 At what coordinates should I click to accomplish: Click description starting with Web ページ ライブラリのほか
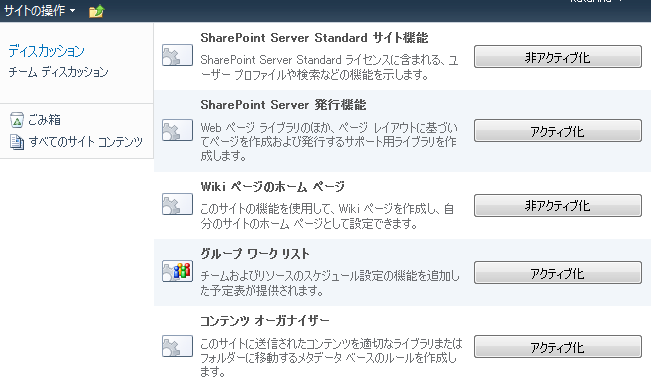(x=329, y=142)
